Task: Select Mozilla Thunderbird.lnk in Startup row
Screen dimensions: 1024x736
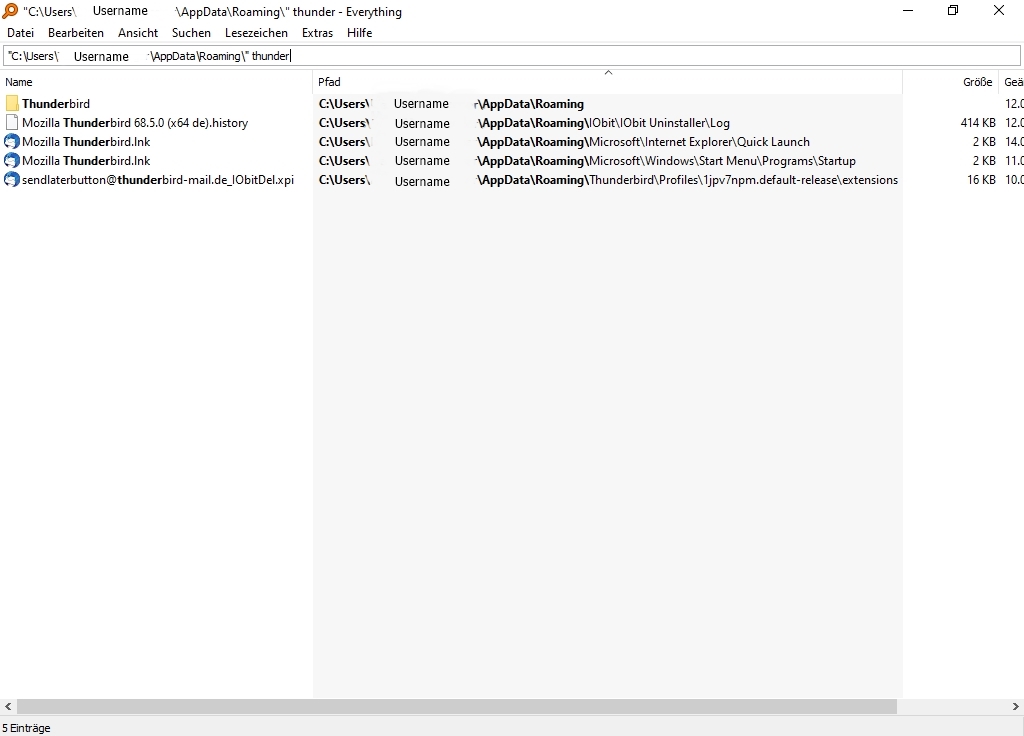Action: click(86, 160)
